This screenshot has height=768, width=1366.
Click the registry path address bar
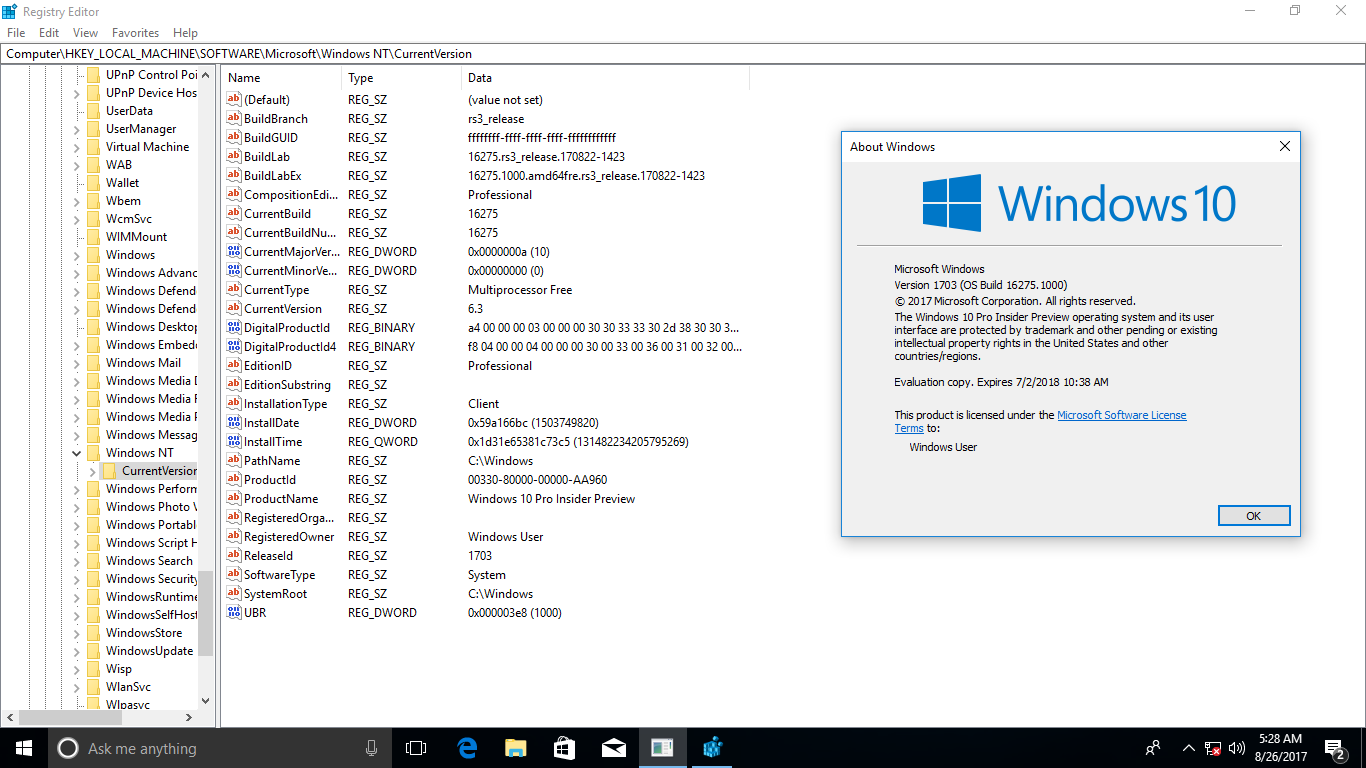pyautogui.click(x=683, y=54)
